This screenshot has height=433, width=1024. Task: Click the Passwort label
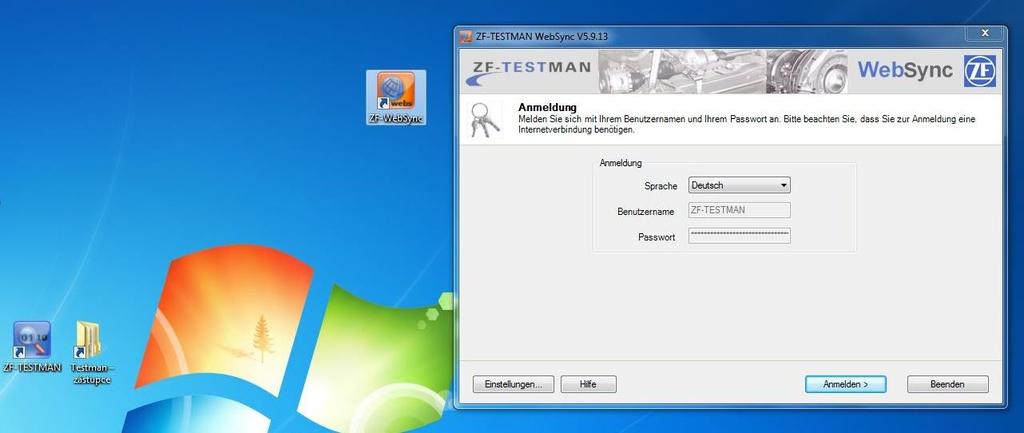click(x=656, y=237)
